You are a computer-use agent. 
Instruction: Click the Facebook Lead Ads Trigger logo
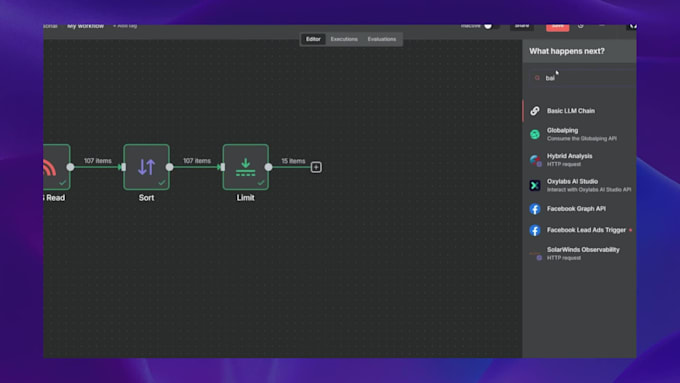535,230
